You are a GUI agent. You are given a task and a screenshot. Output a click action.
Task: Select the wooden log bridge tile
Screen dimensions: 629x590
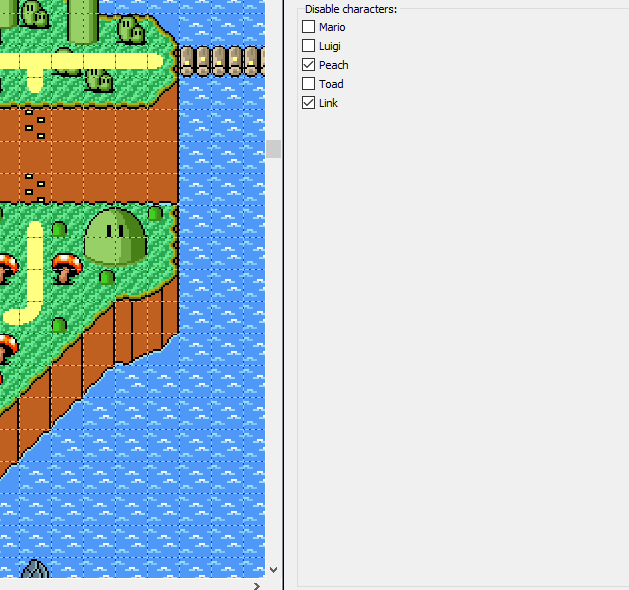pos(223,61)
